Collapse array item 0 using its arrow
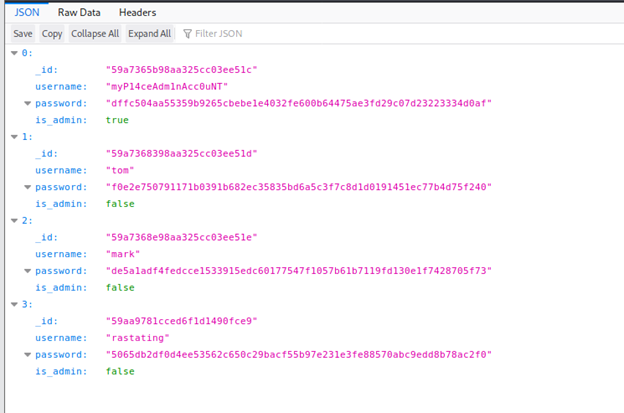This screenshot has width=624, height=413. click(x=13, y=53)
